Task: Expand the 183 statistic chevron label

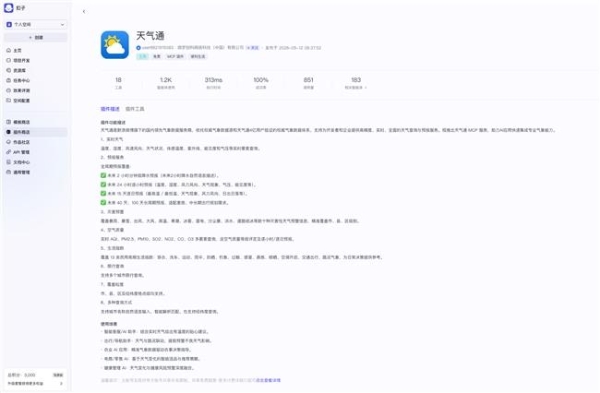Action: click(356, 88)
